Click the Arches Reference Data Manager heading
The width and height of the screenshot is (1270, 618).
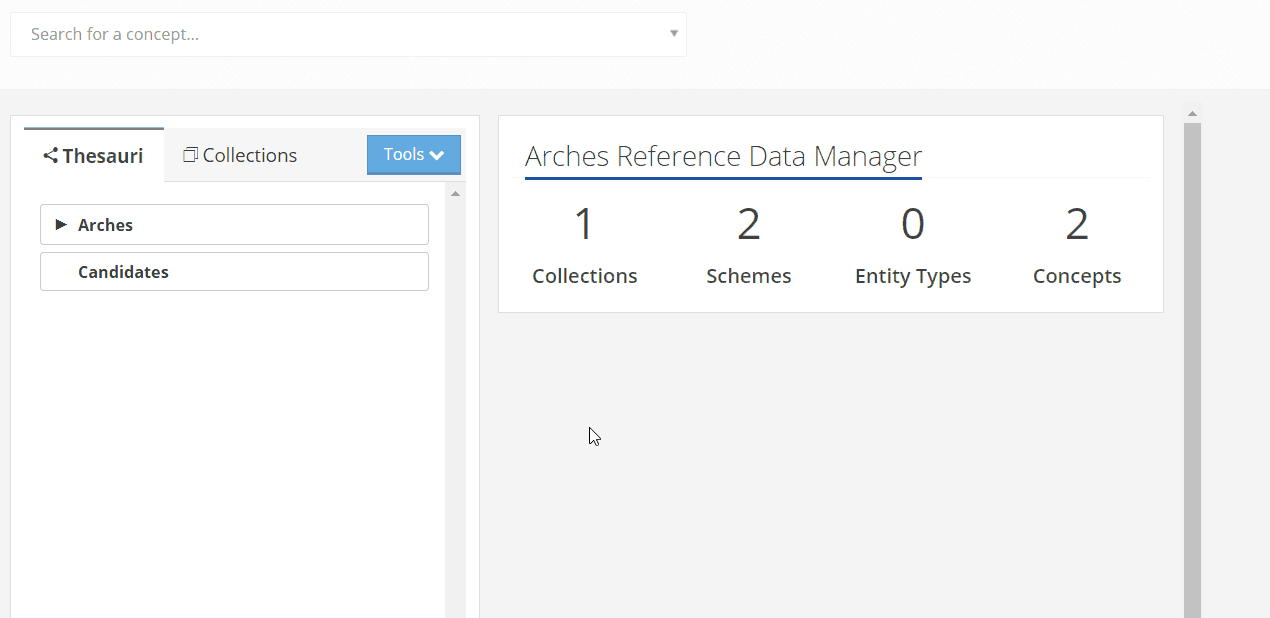point(723,157)
